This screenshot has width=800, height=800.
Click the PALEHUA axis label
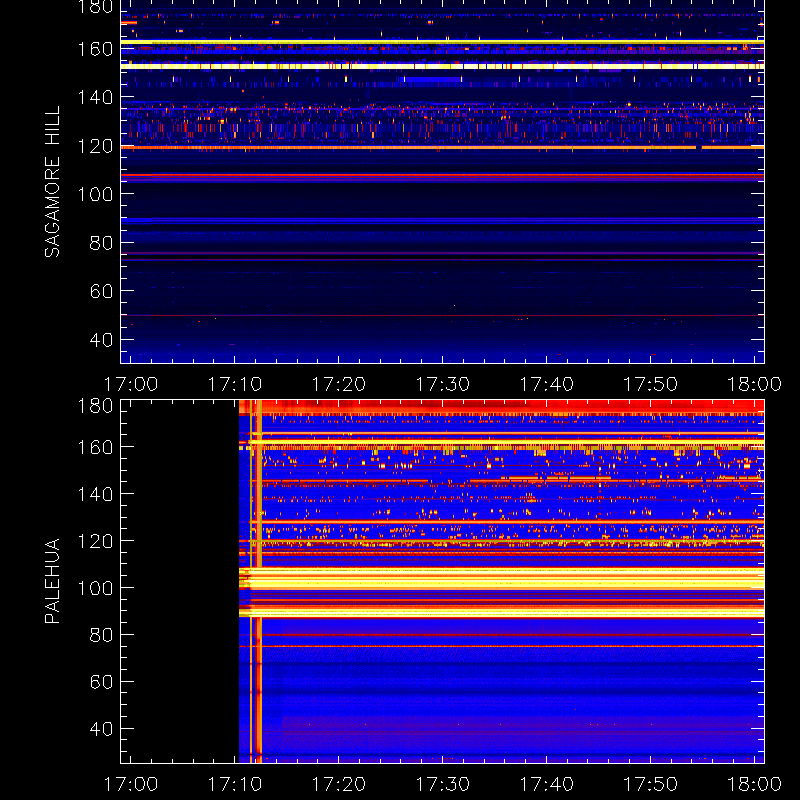pyautogui.click(x=53, y=581)
